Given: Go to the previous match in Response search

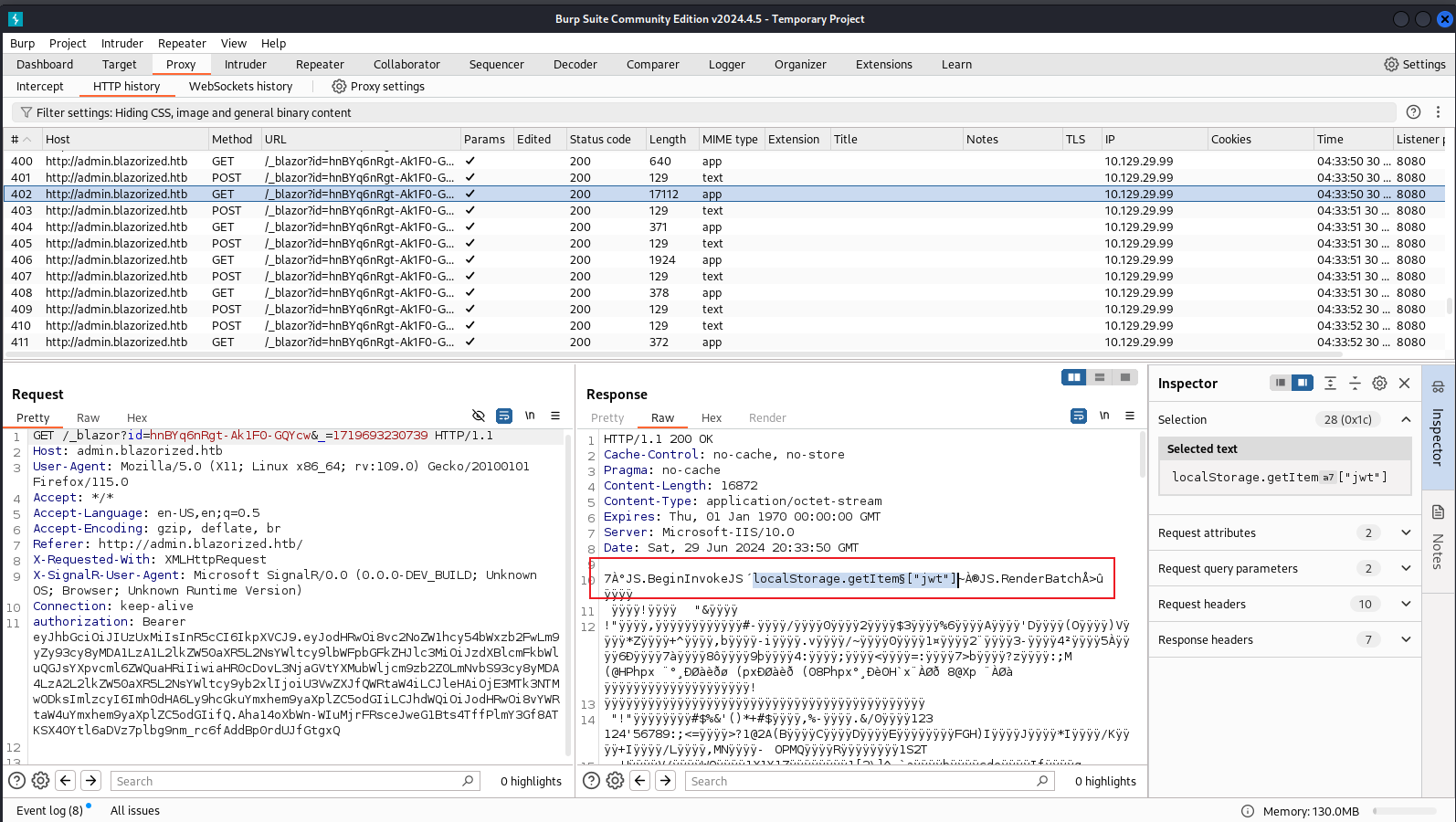Looking at the screenshot, I should tap(639, 780).
